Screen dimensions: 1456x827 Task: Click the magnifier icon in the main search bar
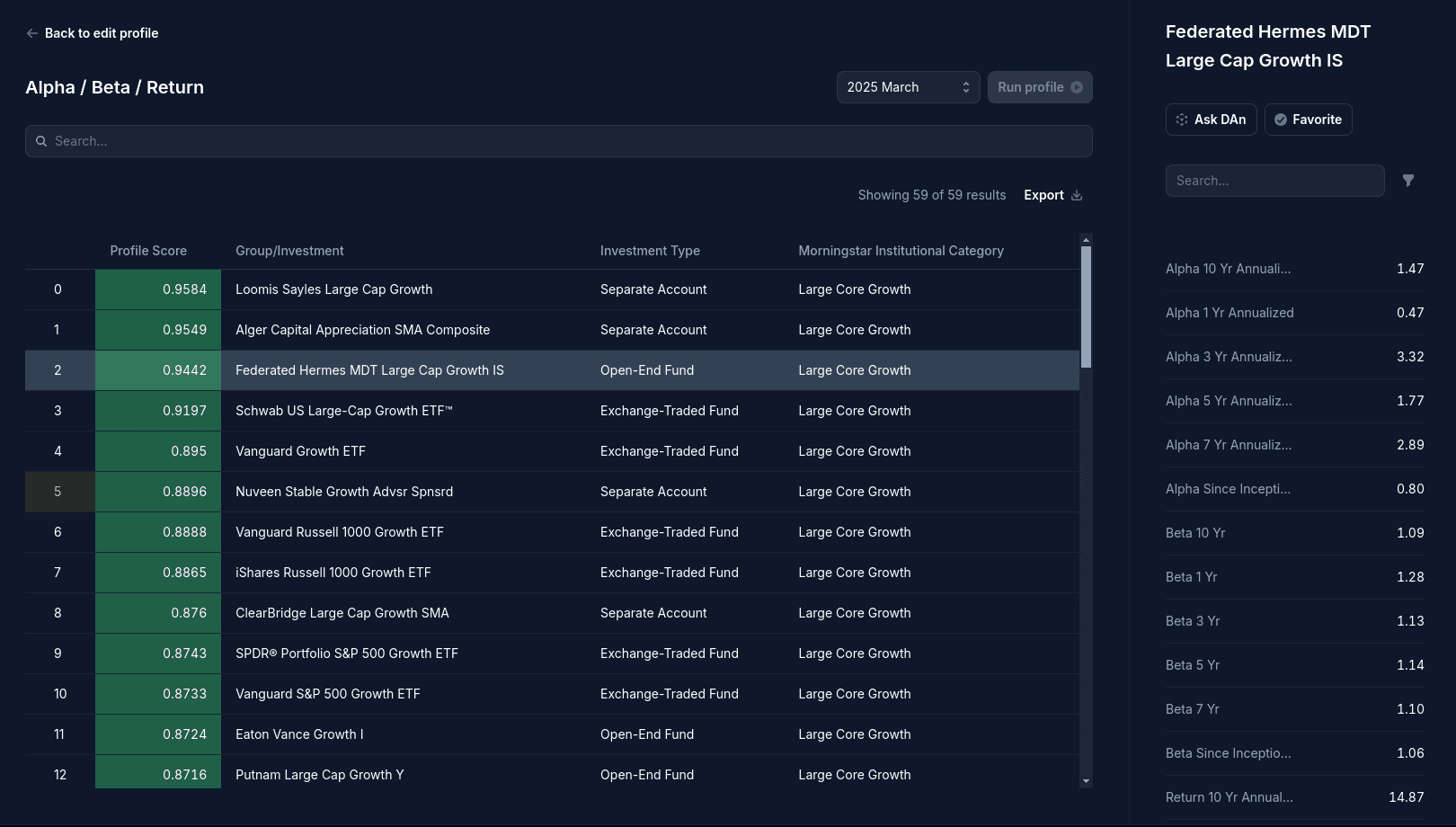click(x=40, y=141)
